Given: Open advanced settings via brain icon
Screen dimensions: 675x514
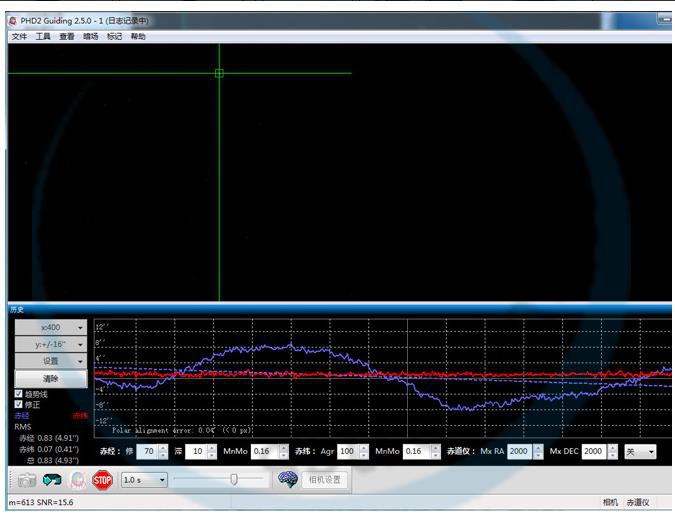Looking at the screenshot, I should [x=288, y=479].
